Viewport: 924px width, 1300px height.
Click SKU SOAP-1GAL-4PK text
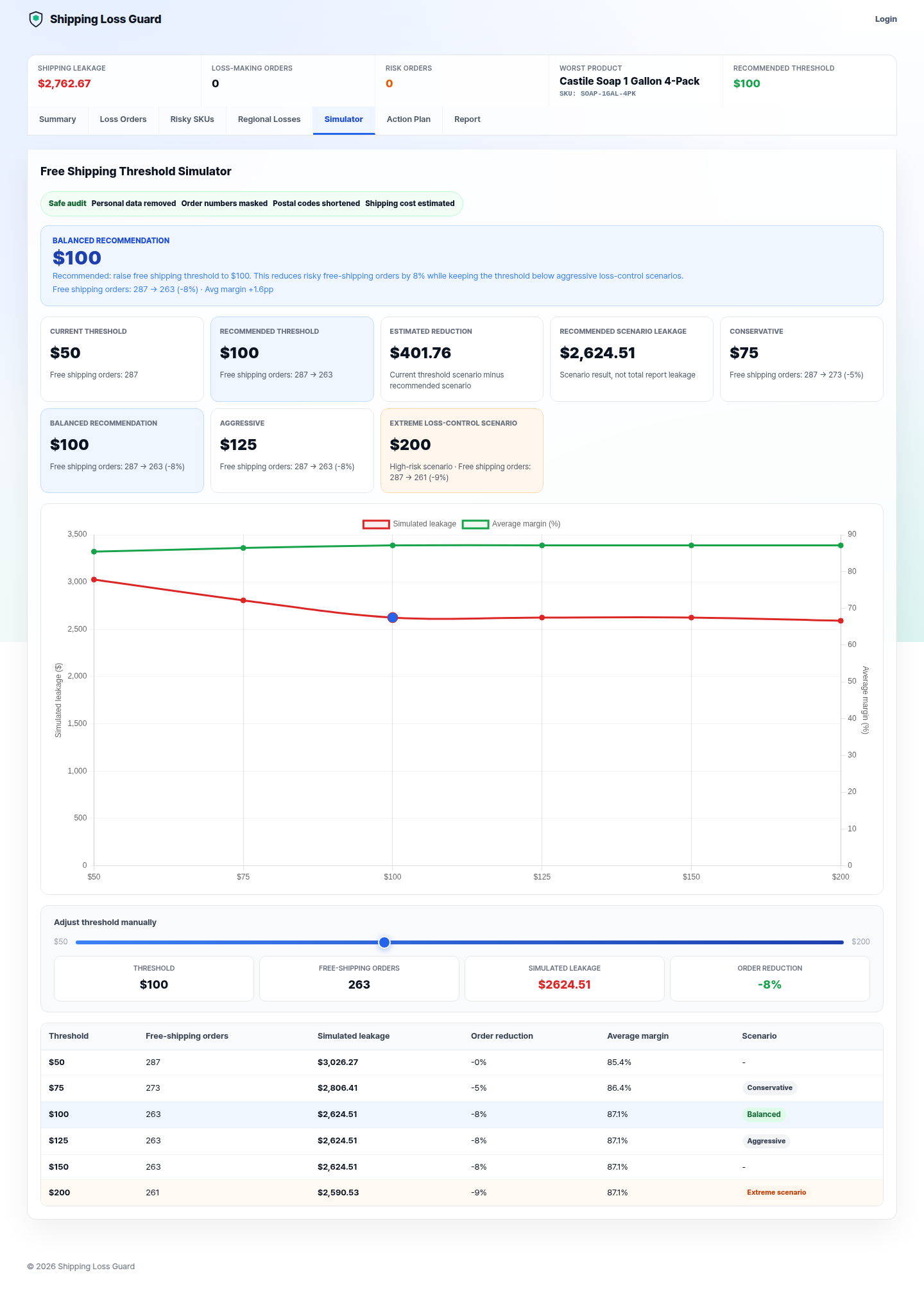597,94
